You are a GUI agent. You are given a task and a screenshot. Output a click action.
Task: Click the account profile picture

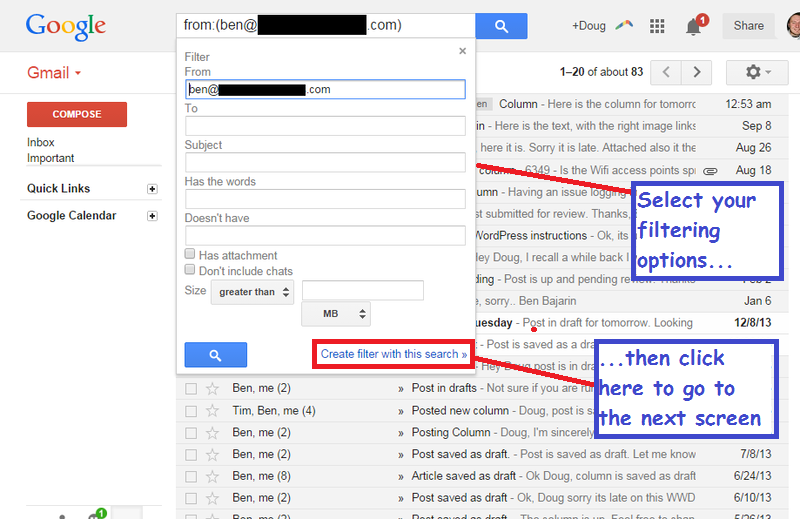(x=793, y=26)
